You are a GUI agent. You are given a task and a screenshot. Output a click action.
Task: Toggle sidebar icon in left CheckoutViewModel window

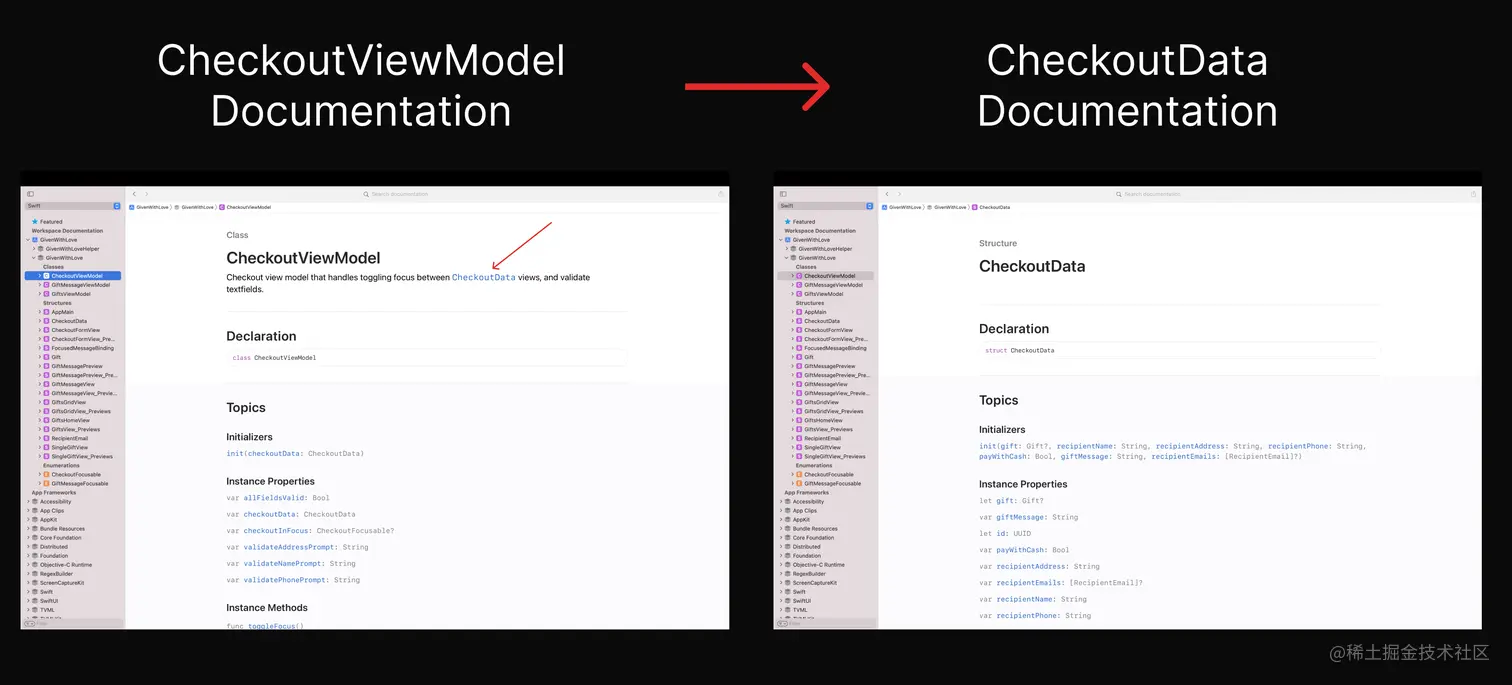pyautogui.click(x=30, y=194)
